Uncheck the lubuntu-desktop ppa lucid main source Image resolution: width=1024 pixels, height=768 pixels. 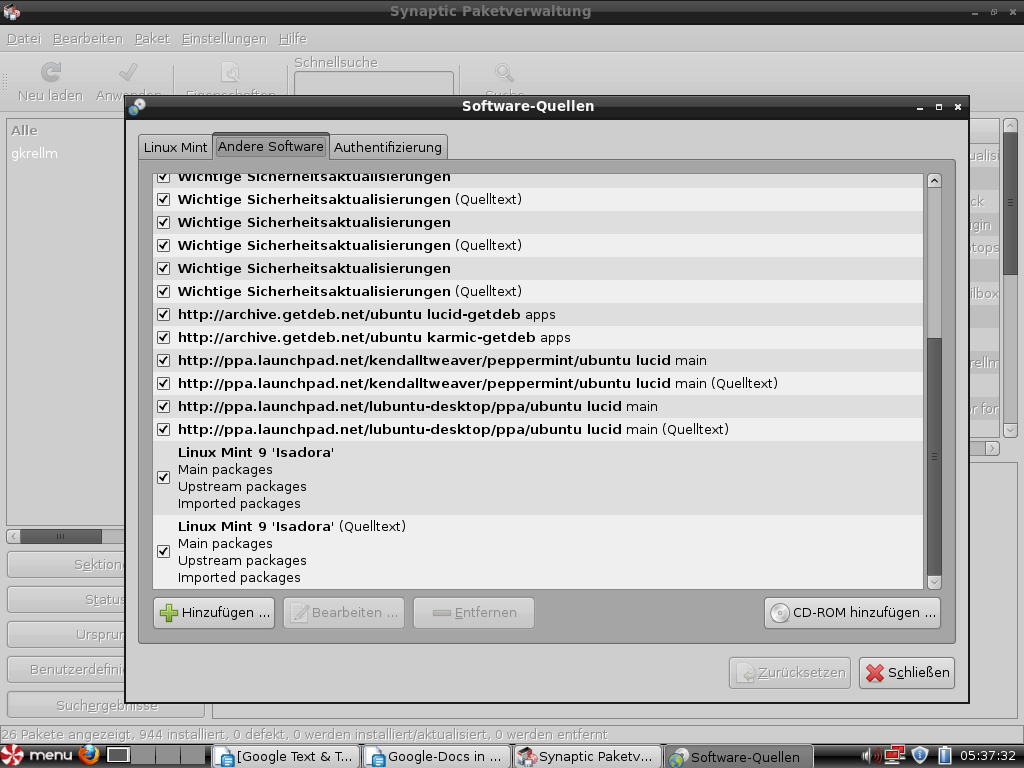pos(163,406)
